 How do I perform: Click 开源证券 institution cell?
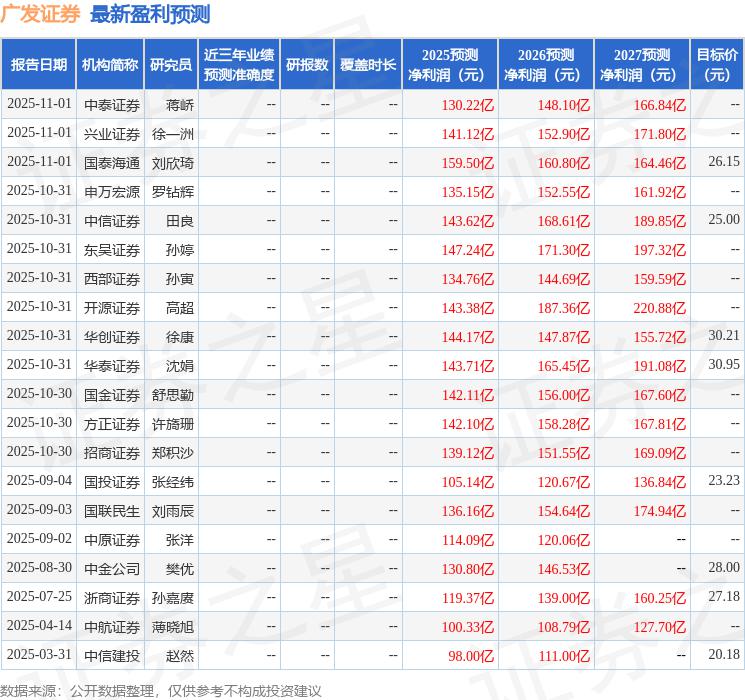pyautogui.click(x=112, y=308)
